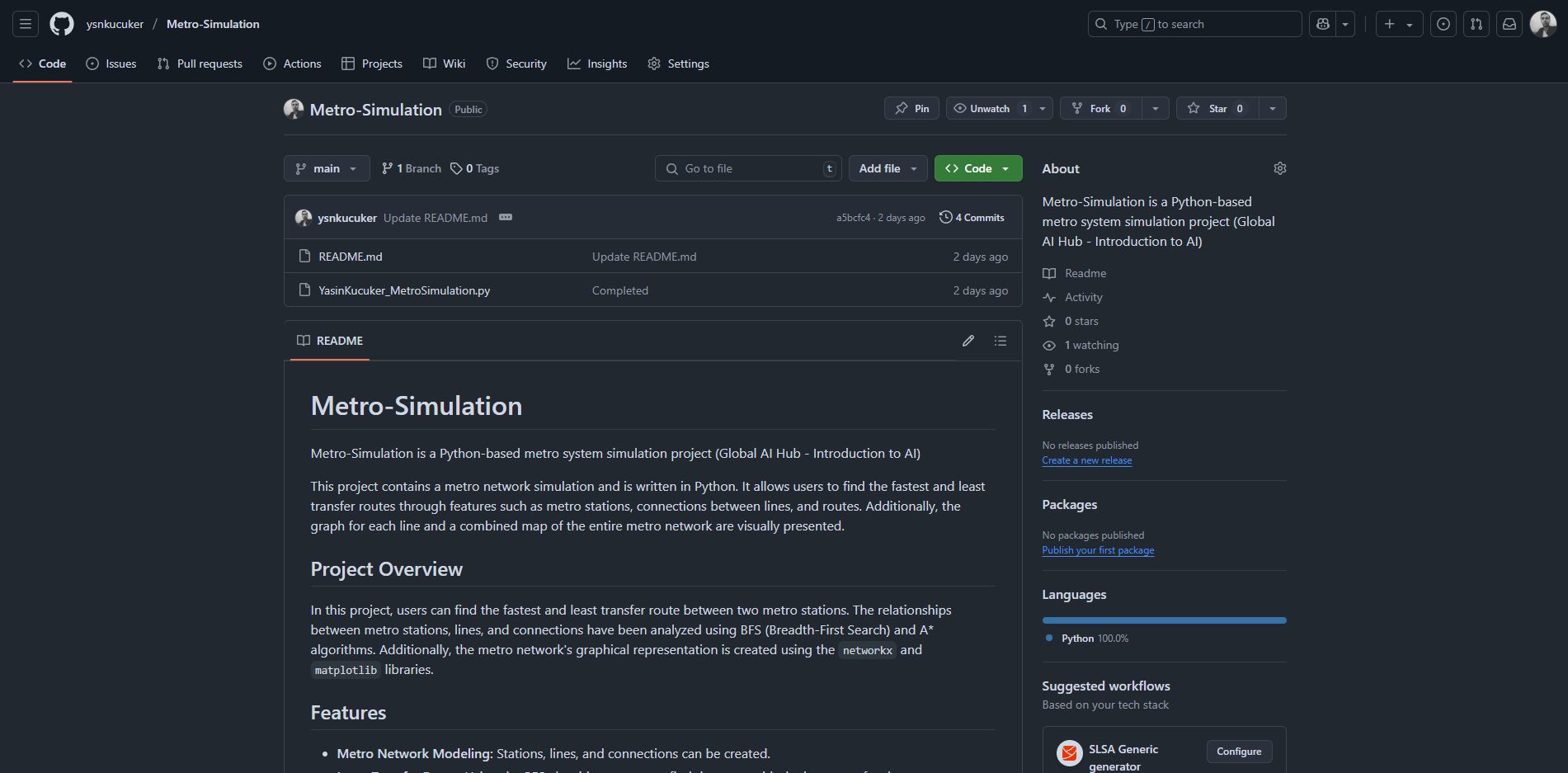1568x773 pixels.
Task: Expand commit message ellipsis icon
Action: 506,218
